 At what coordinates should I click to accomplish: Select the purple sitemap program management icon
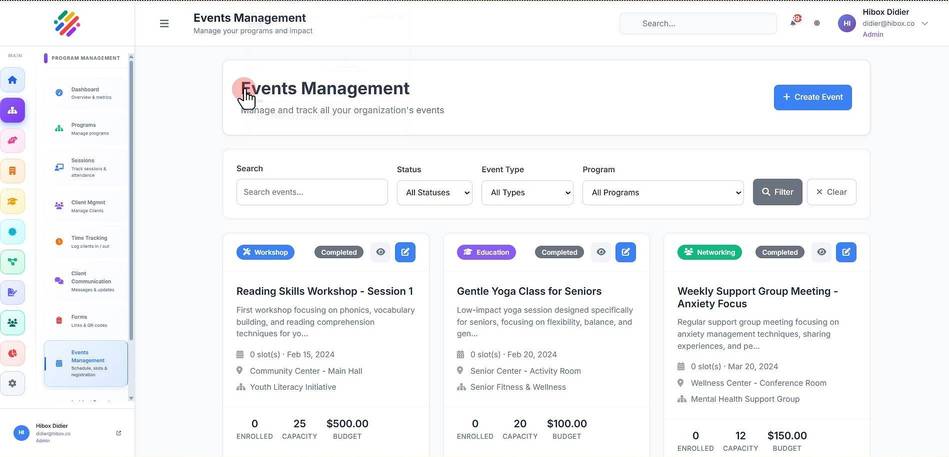point(12,110)
